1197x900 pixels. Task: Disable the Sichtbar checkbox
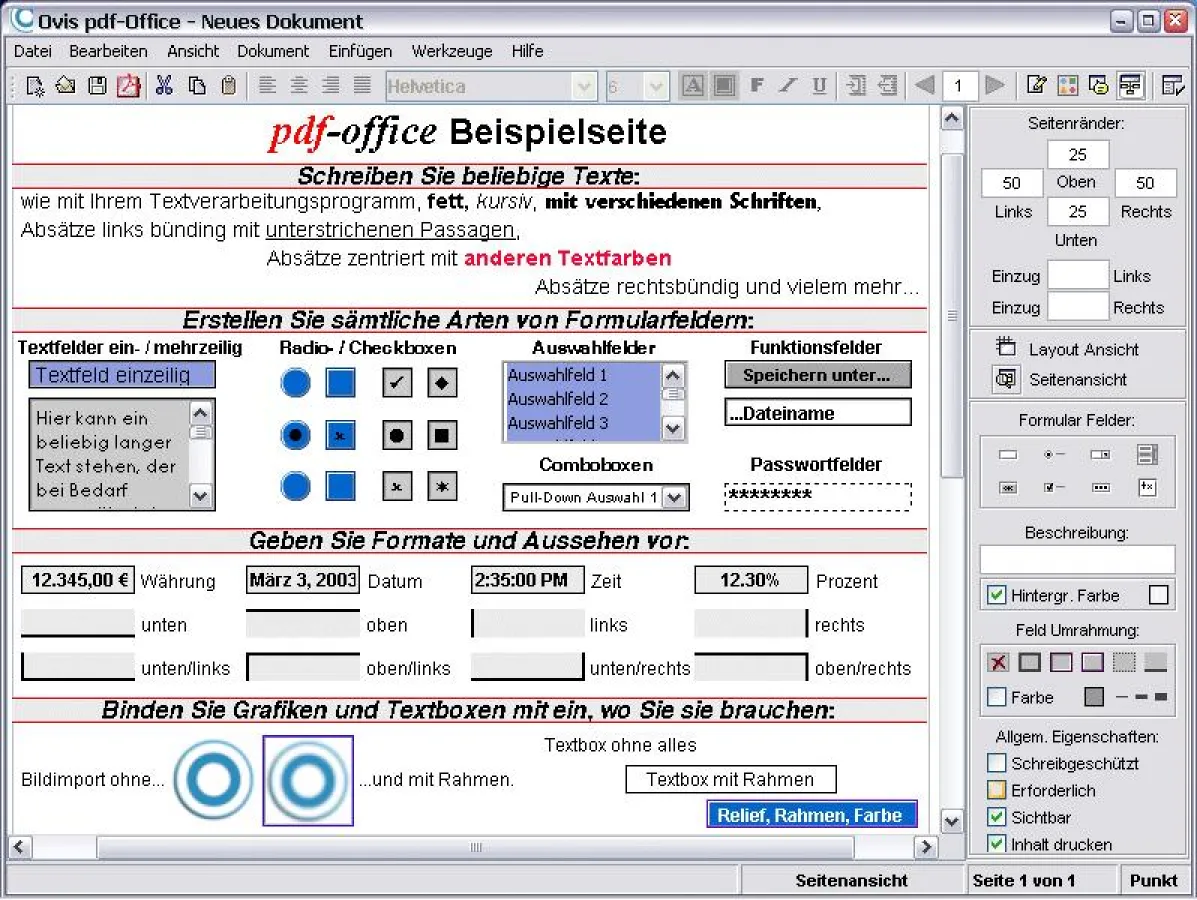pos(996,817)
